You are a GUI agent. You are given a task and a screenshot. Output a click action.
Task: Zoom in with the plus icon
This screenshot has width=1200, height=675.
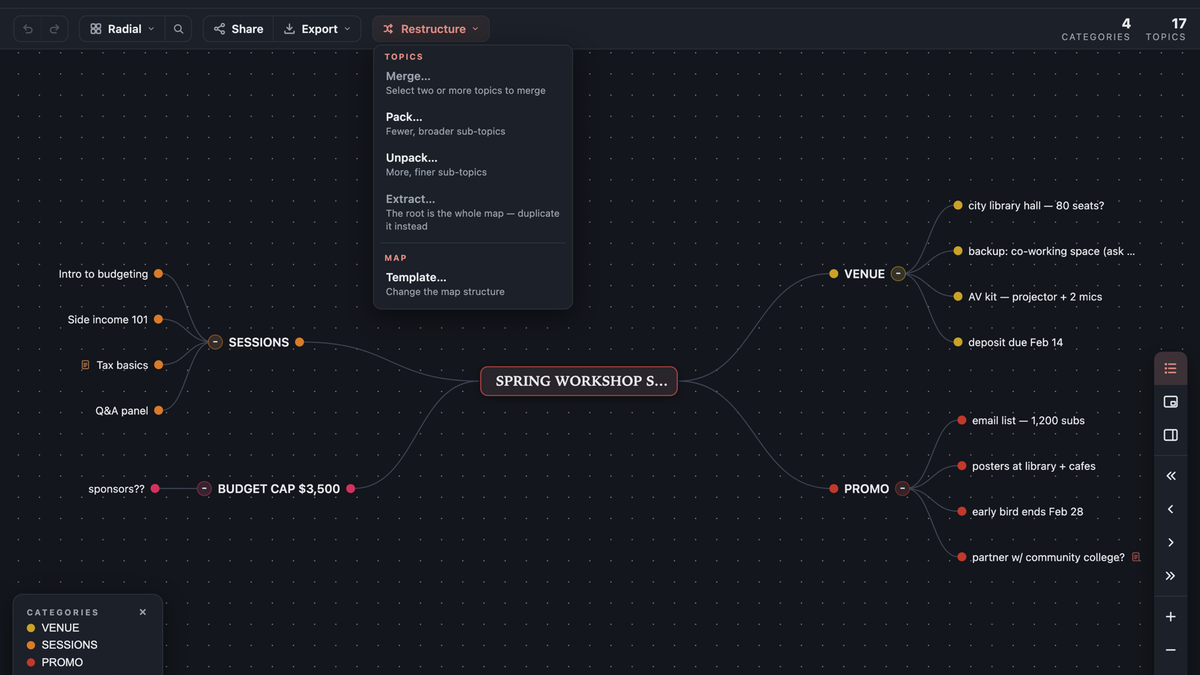(1171, 617)
